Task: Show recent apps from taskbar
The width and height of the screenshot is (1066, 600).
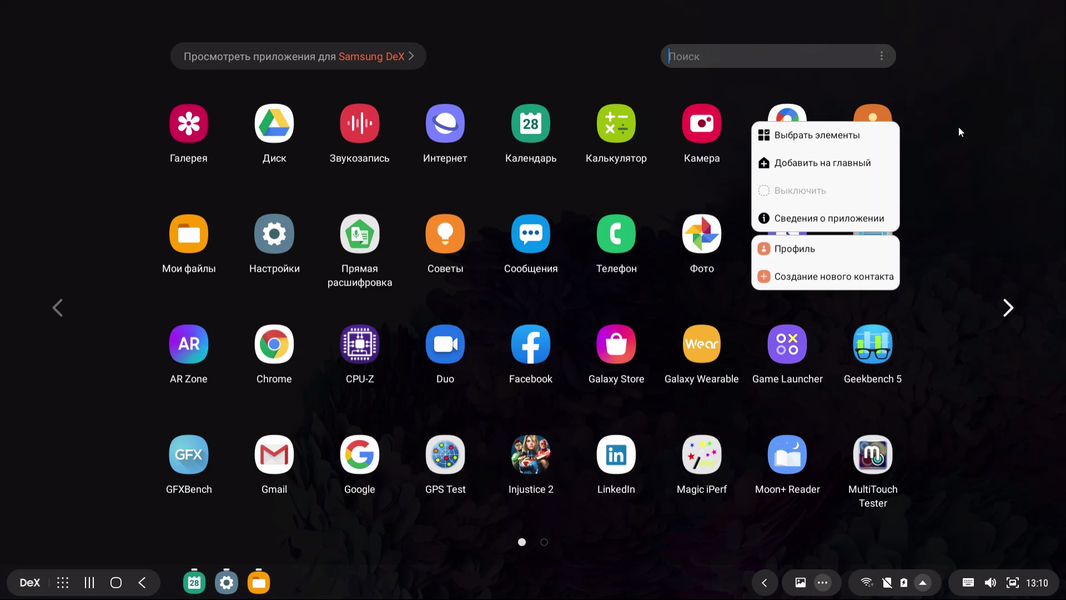Action: 89,583
